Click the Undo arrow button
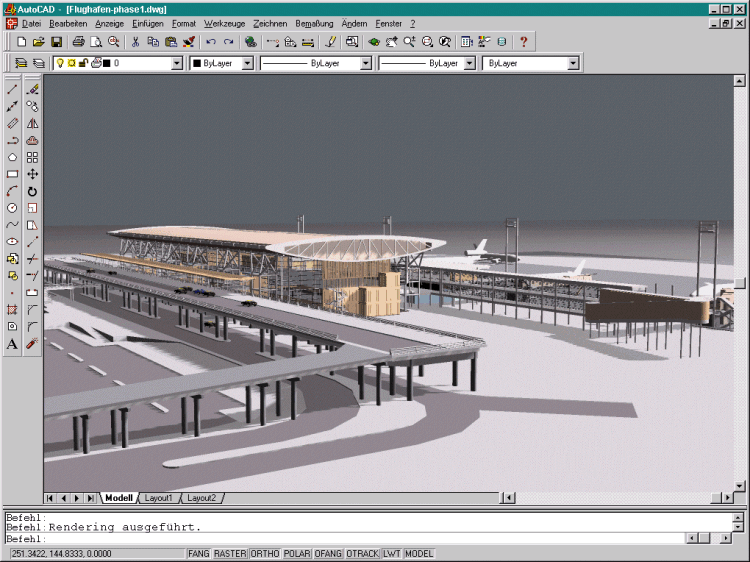 [210, 42]
